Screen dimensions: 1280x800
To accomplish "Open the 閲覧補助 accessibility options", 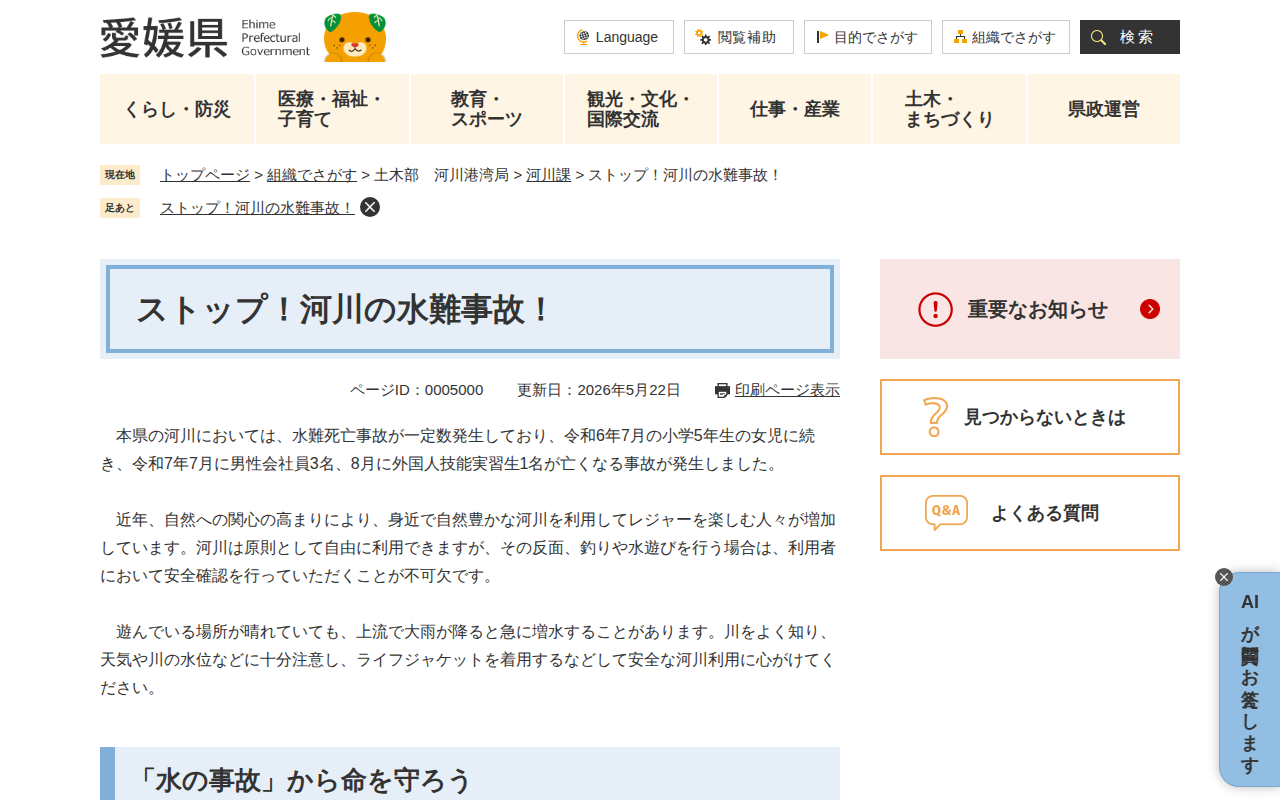I will [739, 37].
